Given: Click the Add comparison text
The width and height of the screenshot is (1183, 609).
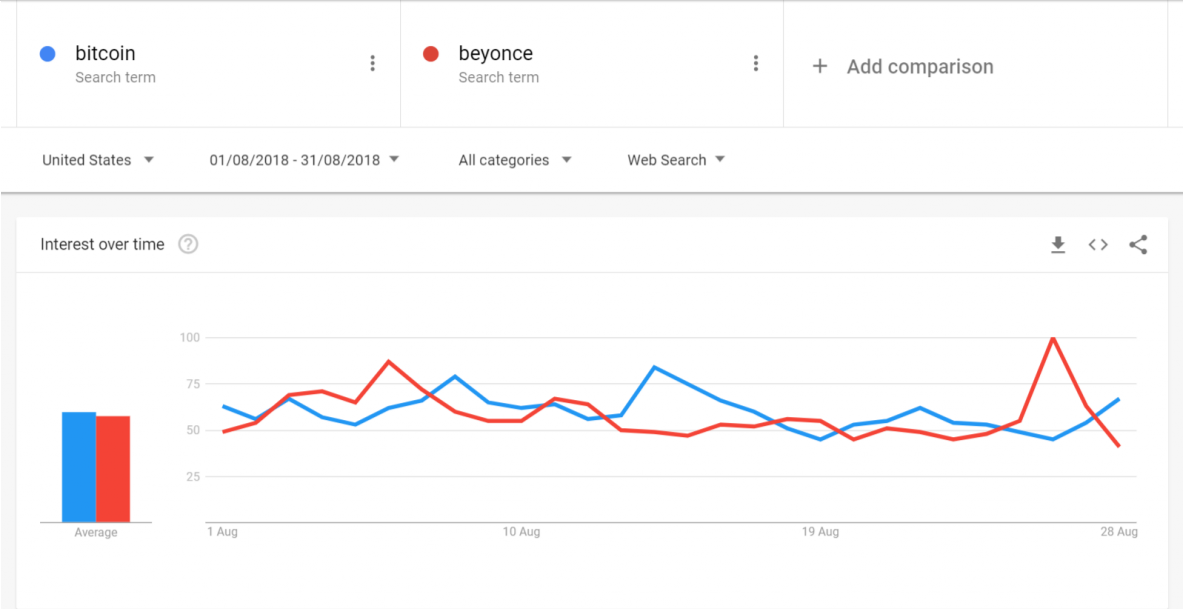Looking at the screenshot, I should point(920,67).
